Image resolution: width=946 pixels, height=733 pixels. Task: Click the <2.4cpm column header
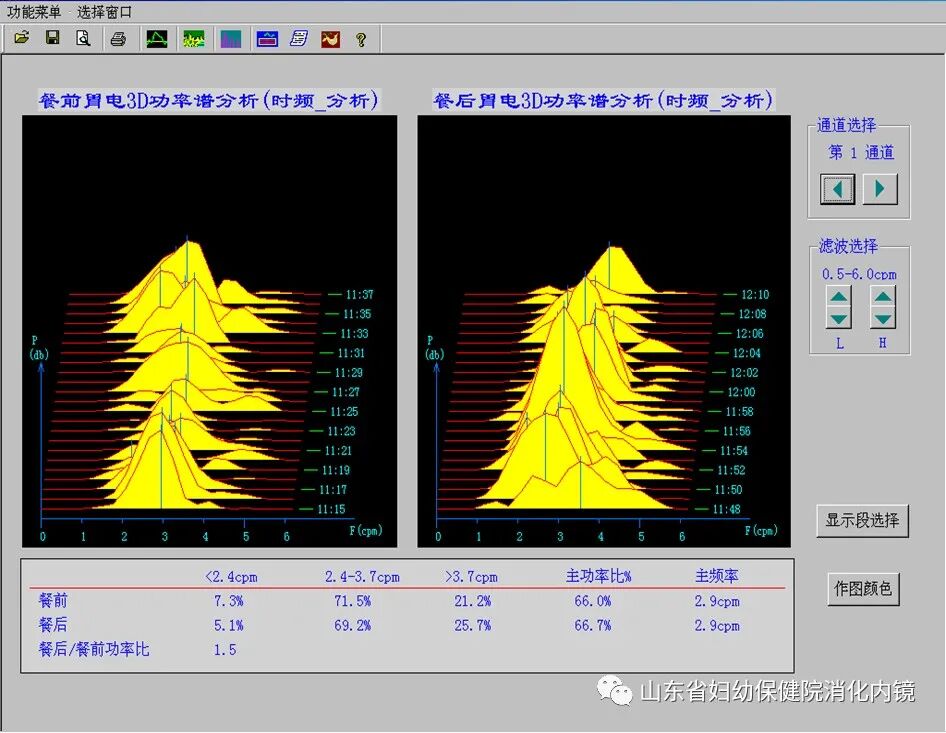pyautogui.click(x=231, y=577)
